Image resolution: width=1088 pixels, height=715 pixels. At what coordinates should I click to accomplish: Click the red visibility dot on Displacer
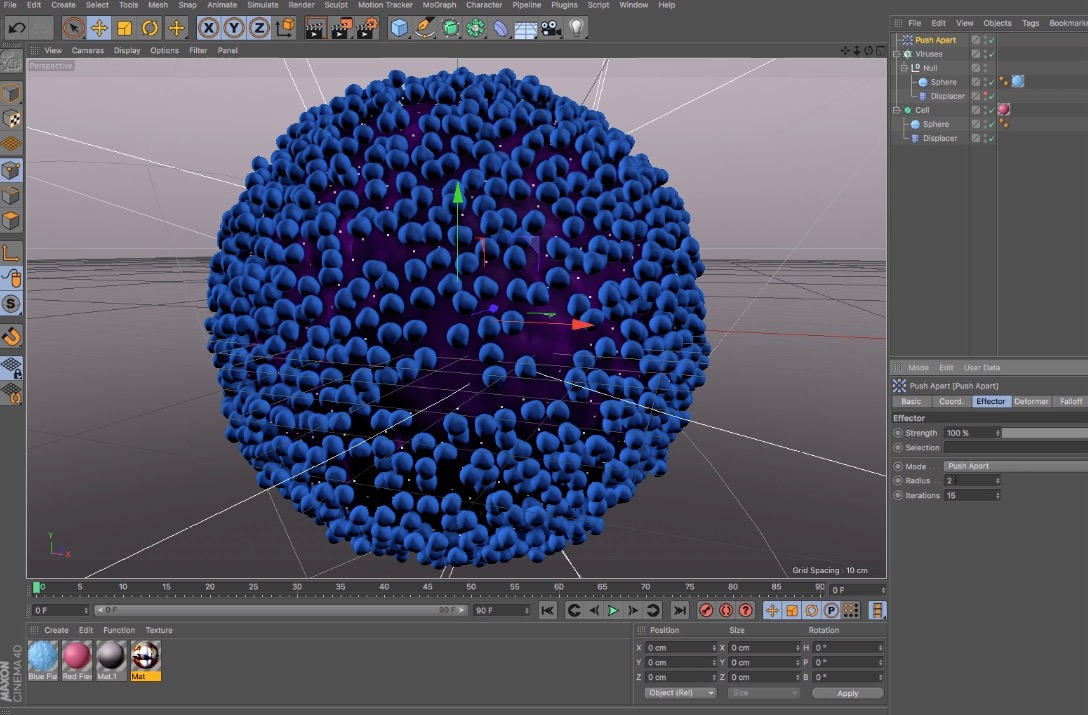click(986, 93)
